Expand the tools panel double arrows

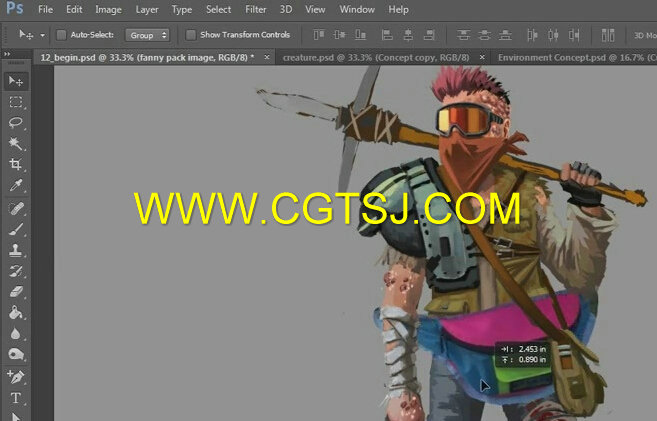pyautogui.click(x=7, y=54)
